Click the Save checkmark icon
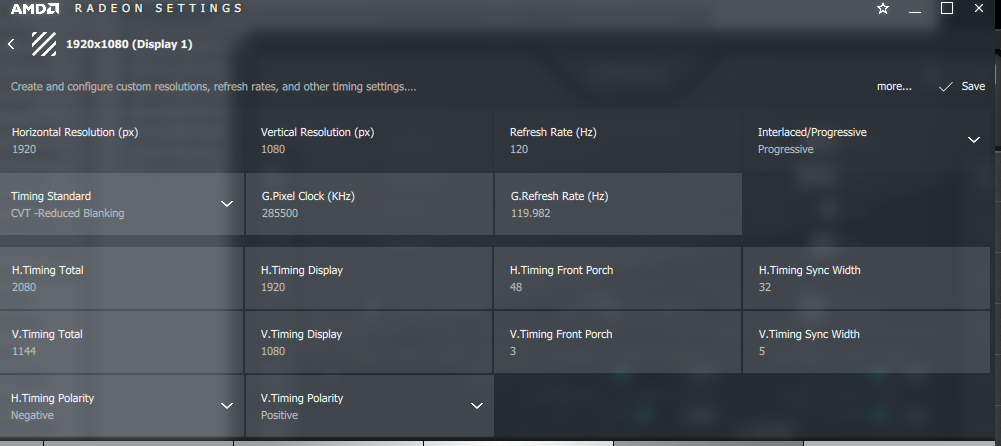This screenshot has height=446, width=1001. click(x=946, y=87)
